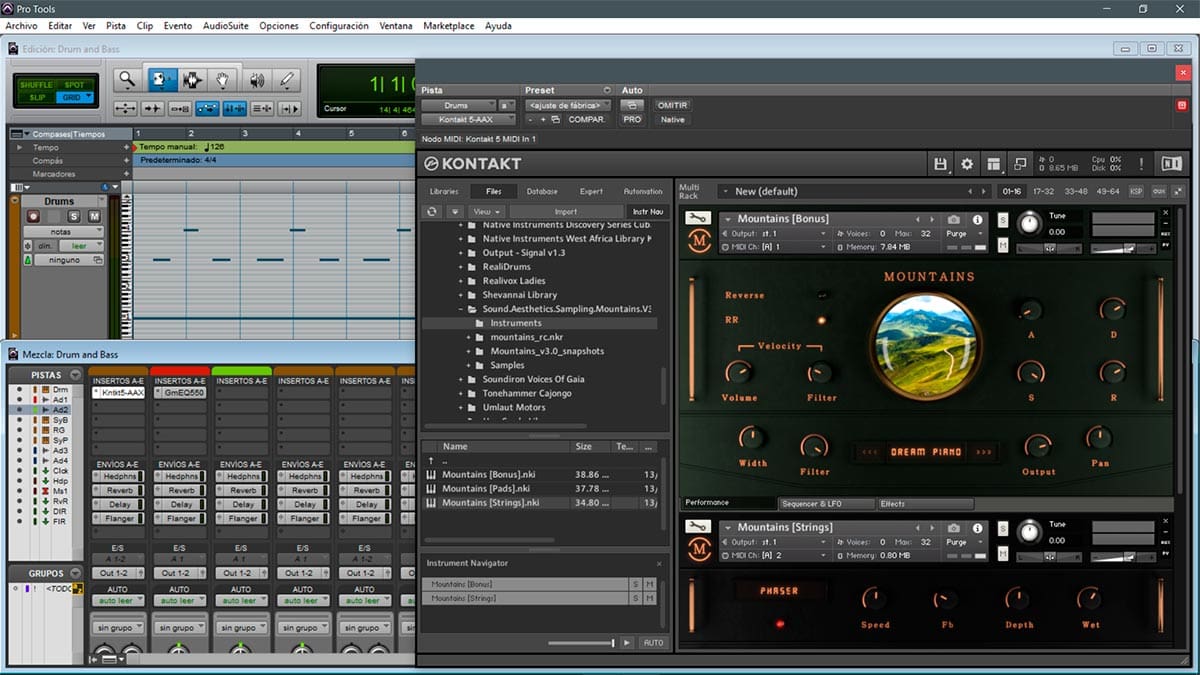This screenshot has height=675, width=1200.
Task: Open Kontakt options gear icon
Action: pos(967,164)
